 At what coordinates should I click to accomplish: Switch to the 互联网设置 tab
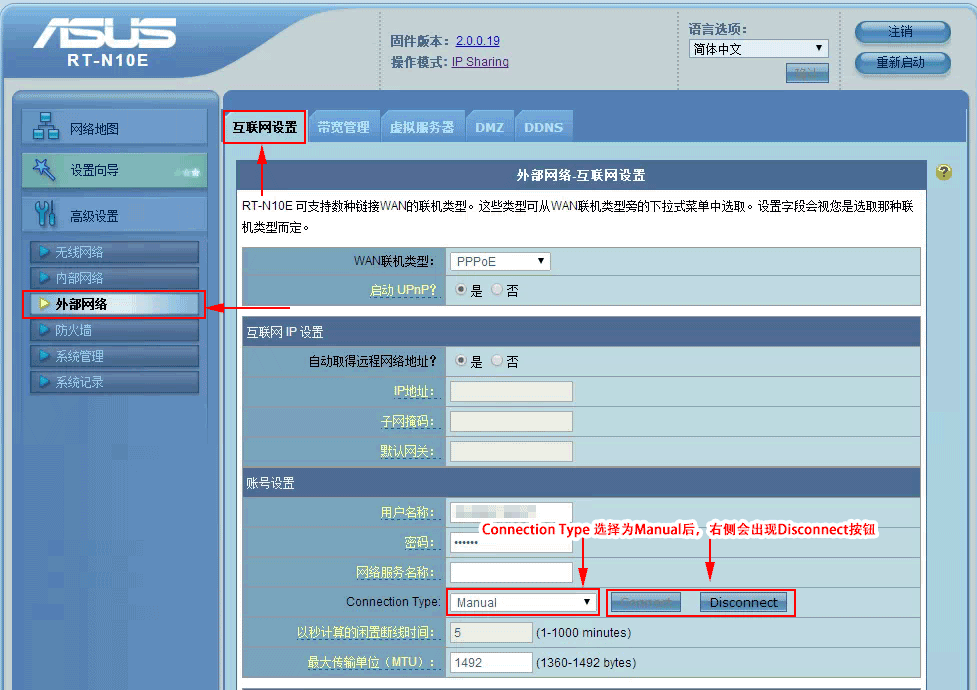click(265, 127)
